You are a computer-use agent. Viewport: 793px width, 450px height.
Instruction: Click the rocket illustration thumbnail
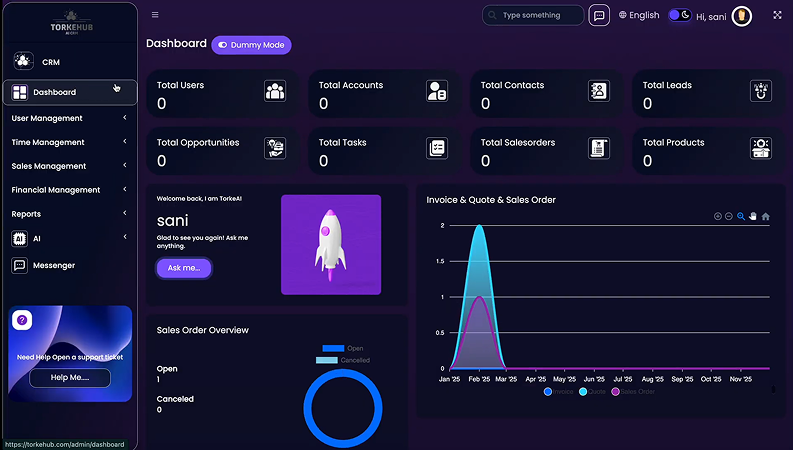[x=331, y=244]
